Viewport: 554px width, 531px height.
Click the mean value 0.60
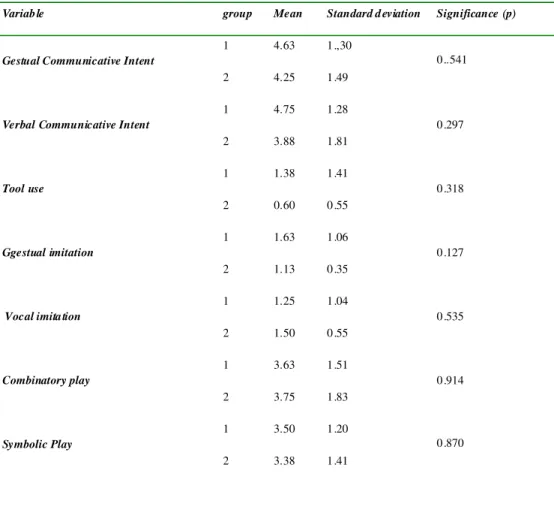point(284,205)
